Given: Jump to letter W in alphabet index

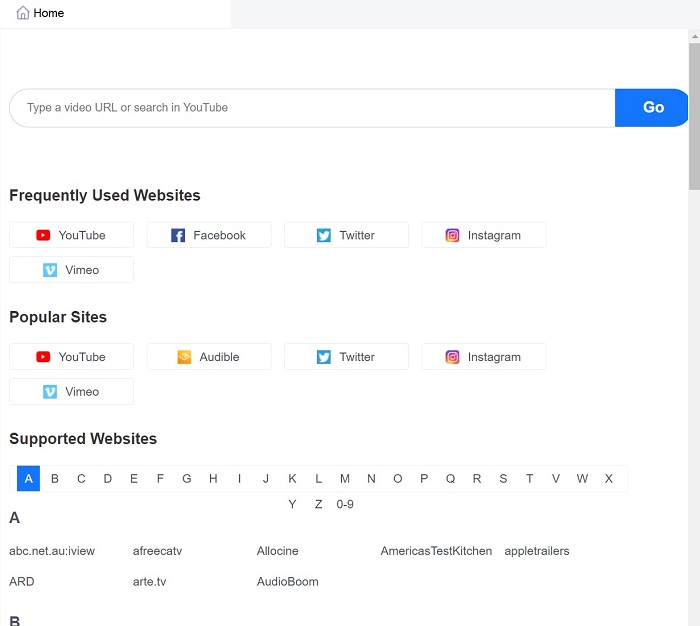Looking at the screenshot, I should 582,479.
